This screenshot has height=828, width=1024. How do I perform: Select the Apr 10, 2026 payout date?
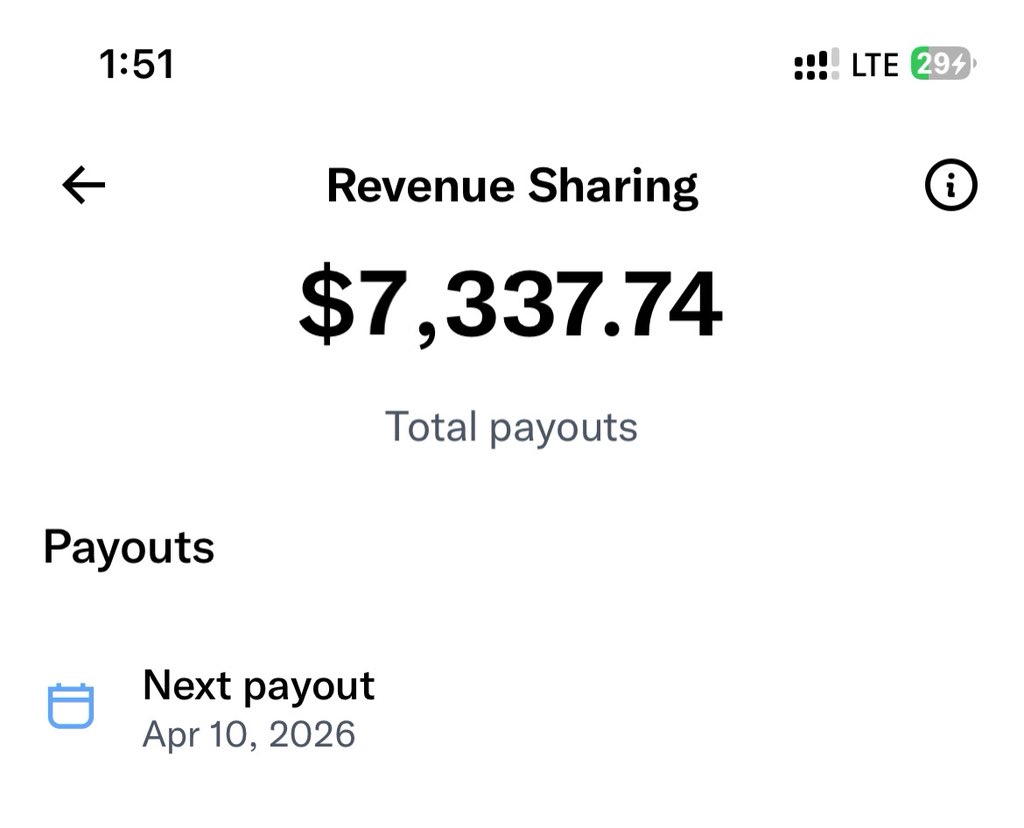point(249,733)
